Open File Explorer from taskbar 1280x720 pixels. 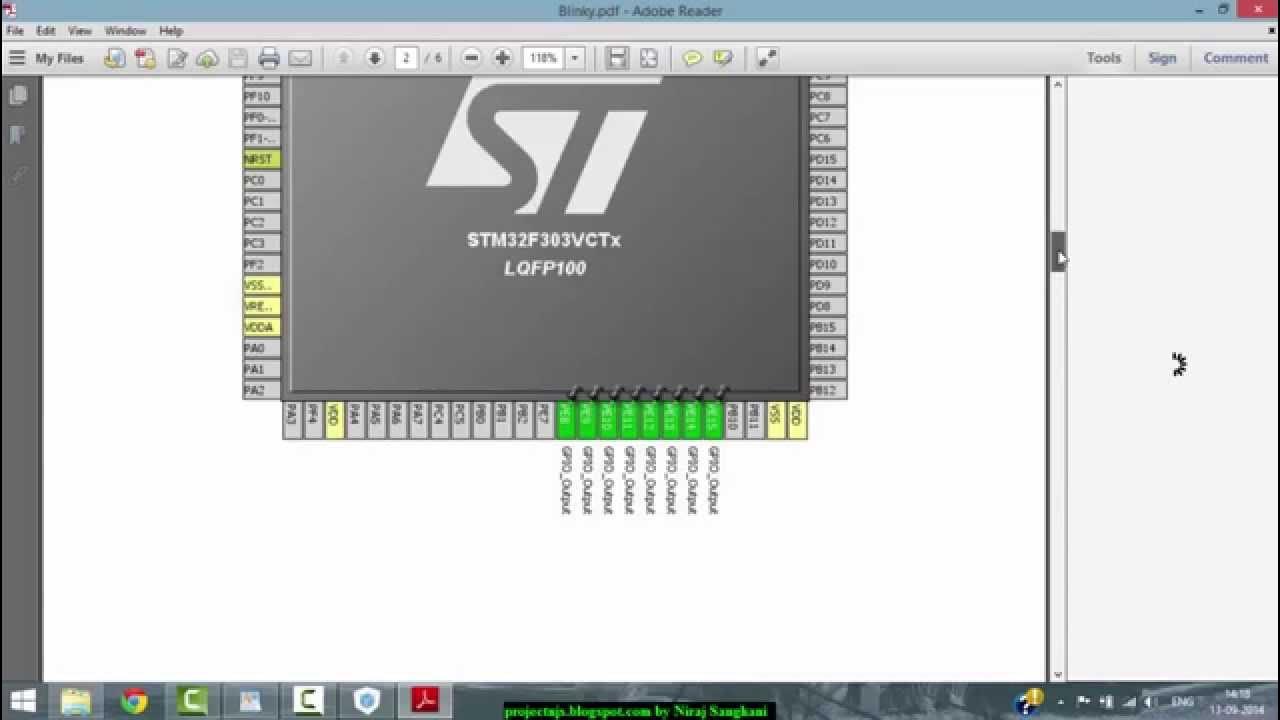pos(76,701)
